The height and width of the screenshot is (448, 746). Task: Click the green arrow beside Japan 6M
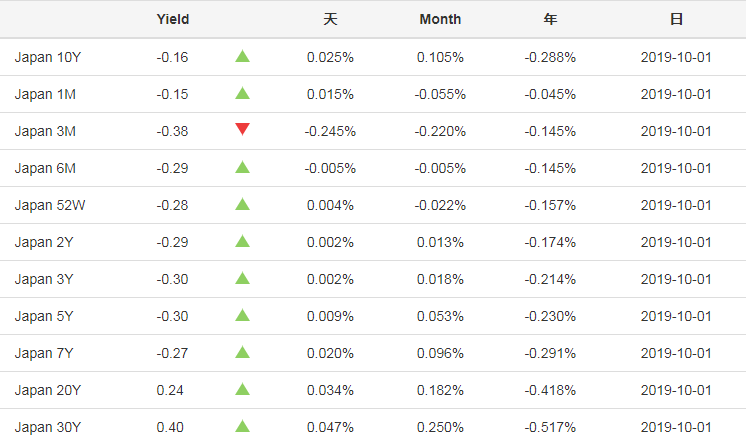(242, 168)
